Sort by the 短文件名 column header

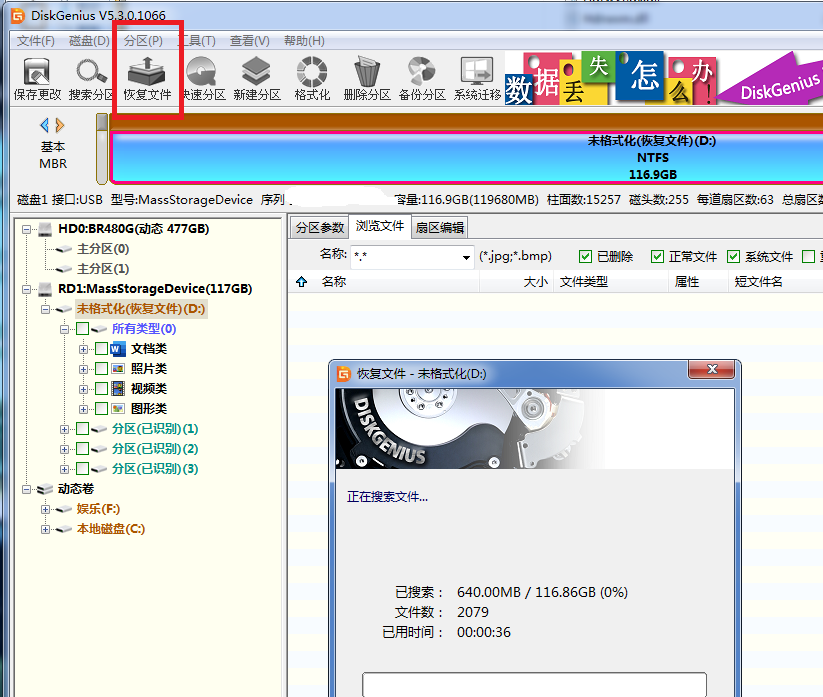pyautogui.click(x=776, y=282)
